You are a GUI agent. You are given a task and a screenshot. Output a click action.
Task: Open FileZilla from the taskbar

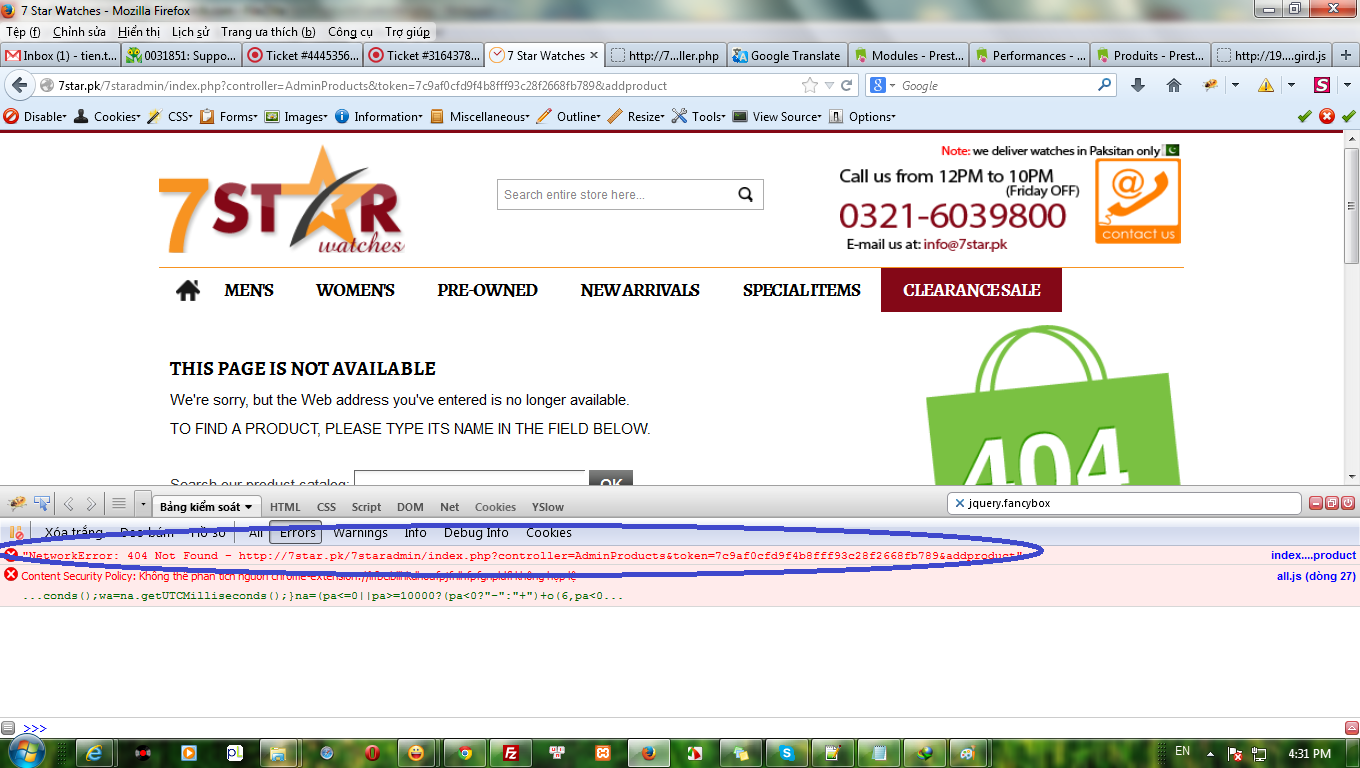tap(510, 753)
